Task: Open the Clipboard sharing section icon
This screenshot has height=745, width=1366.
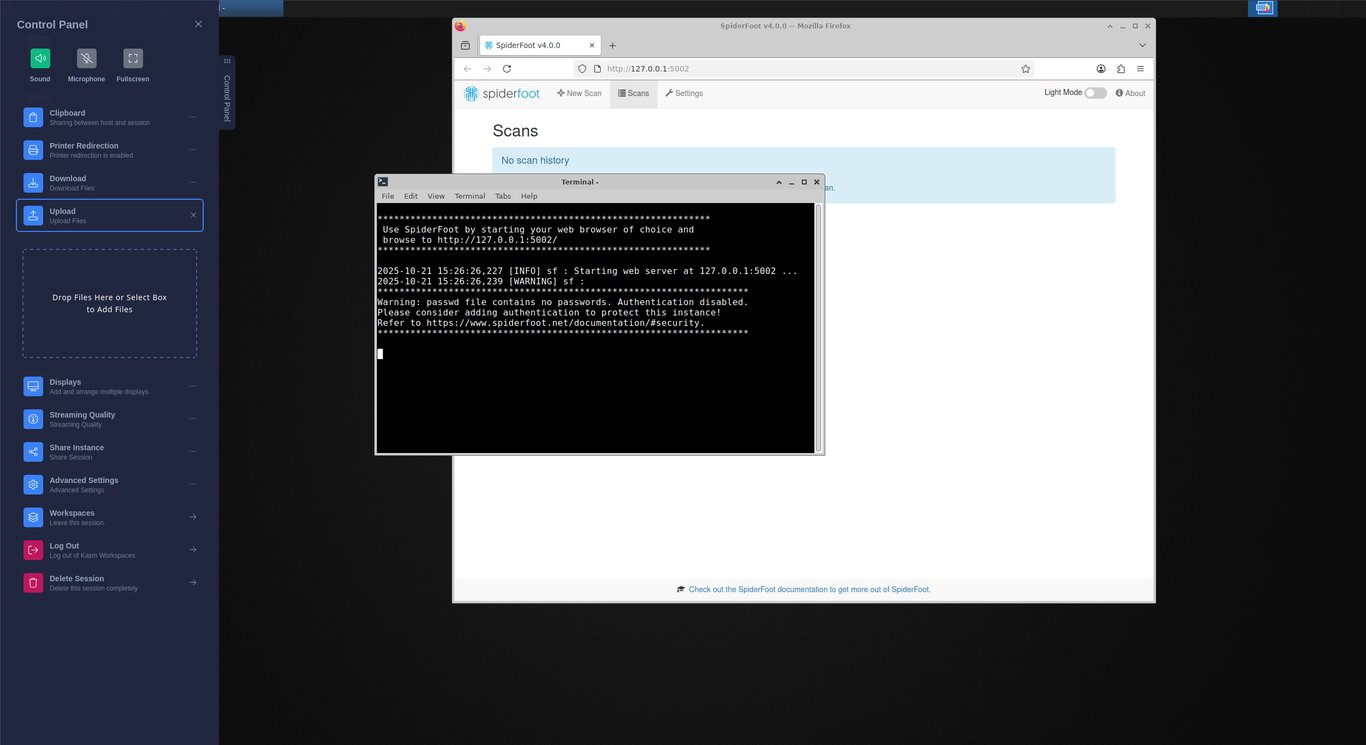Action: [33, 117]
